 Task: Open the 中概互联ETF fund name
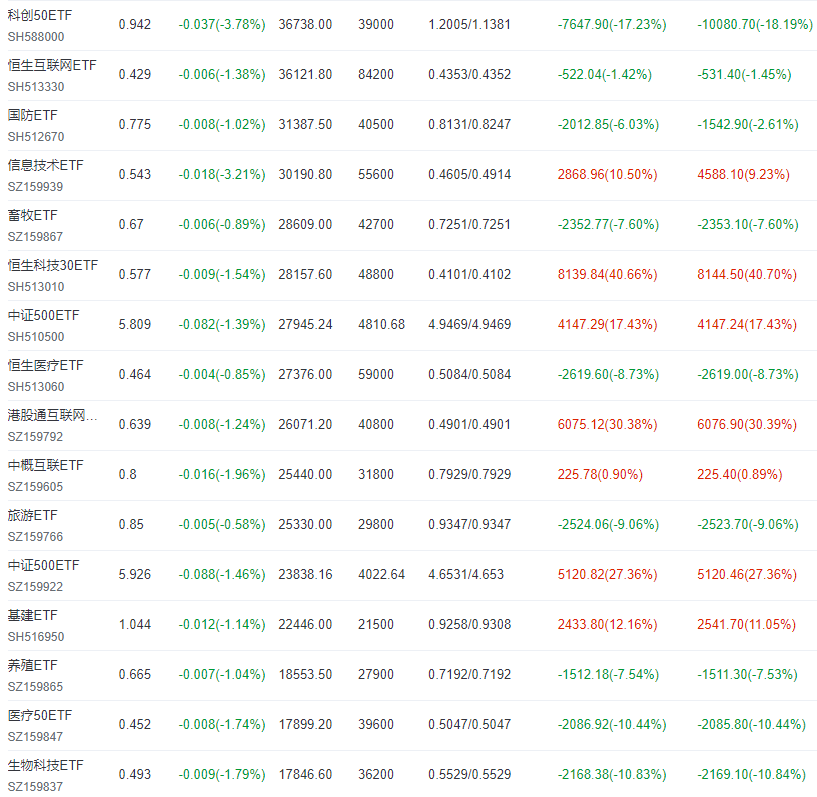[x=45, y=466]
